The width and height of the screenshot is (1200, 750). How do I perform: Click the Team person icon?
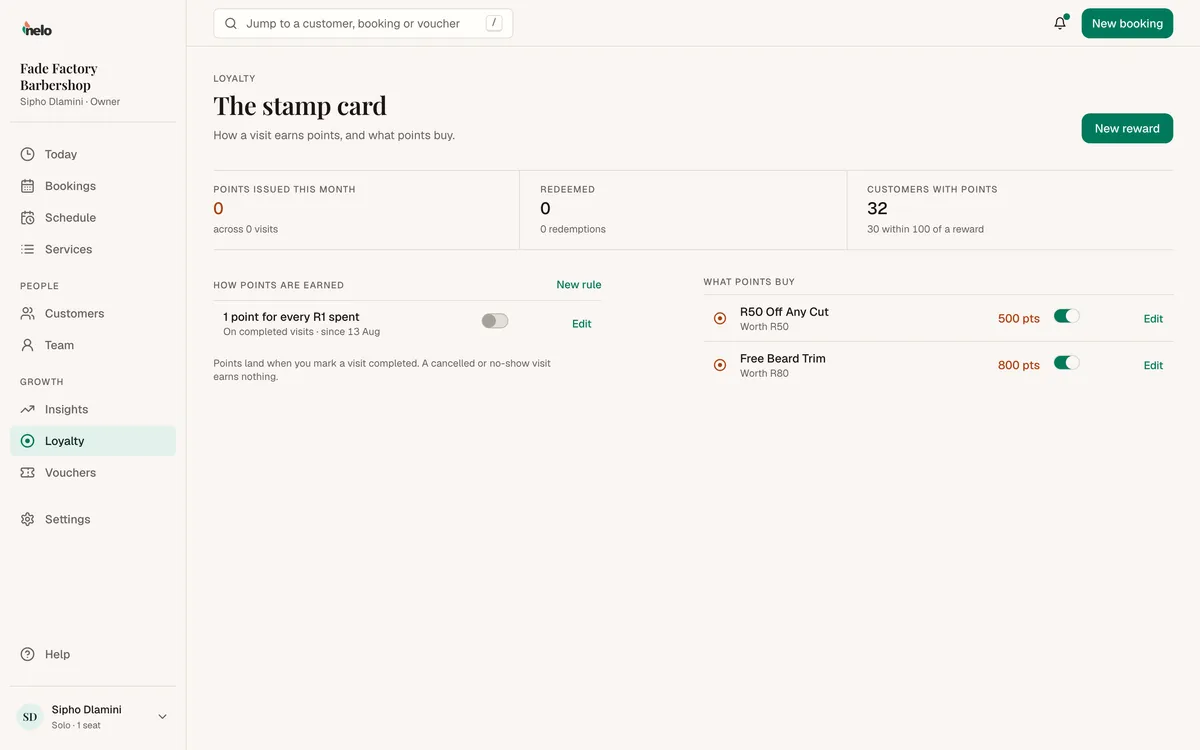coord(27,345)
